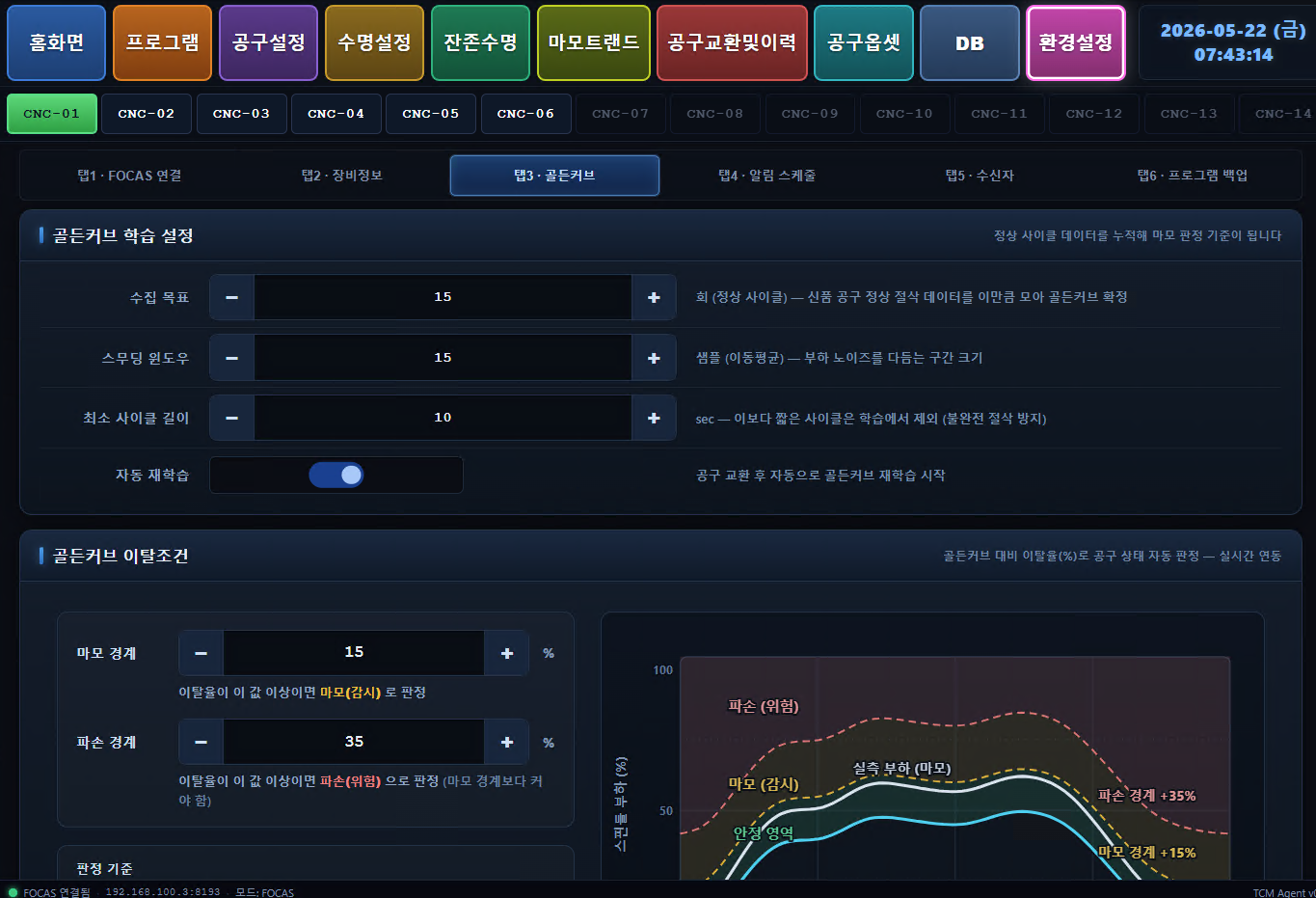This screenshot has height=898, width=1316.
Task: Select machine CNC-04
Action: coord(336,114)
